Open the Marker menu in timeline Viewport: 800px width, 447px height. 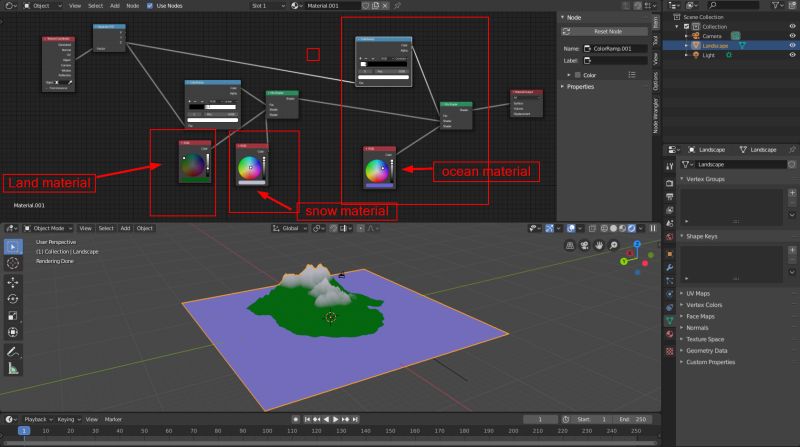click(x=113, y=419)
